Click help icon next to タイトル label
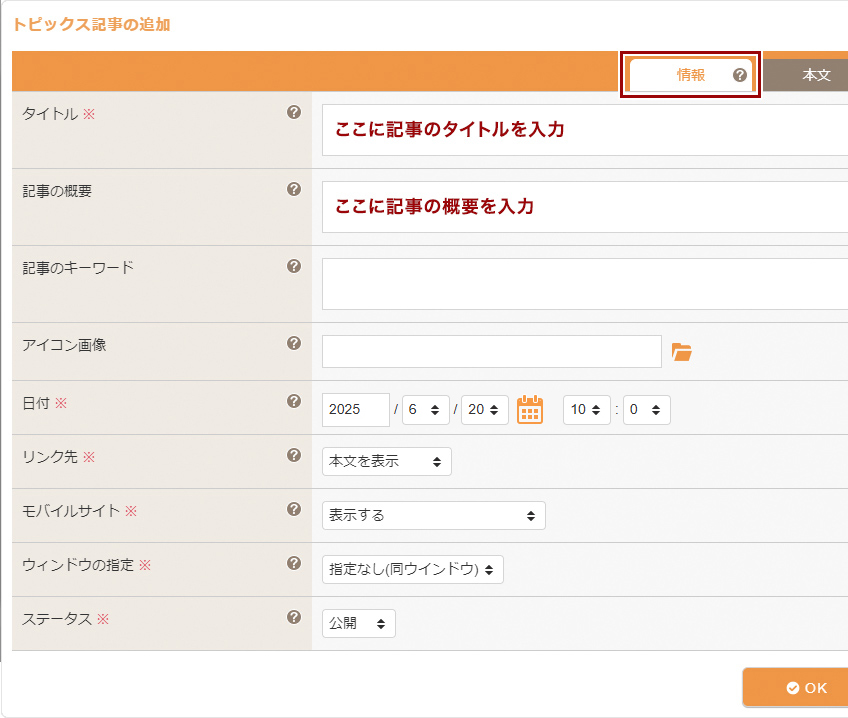This screenshot has width=848, height=718. click(294, 112)
